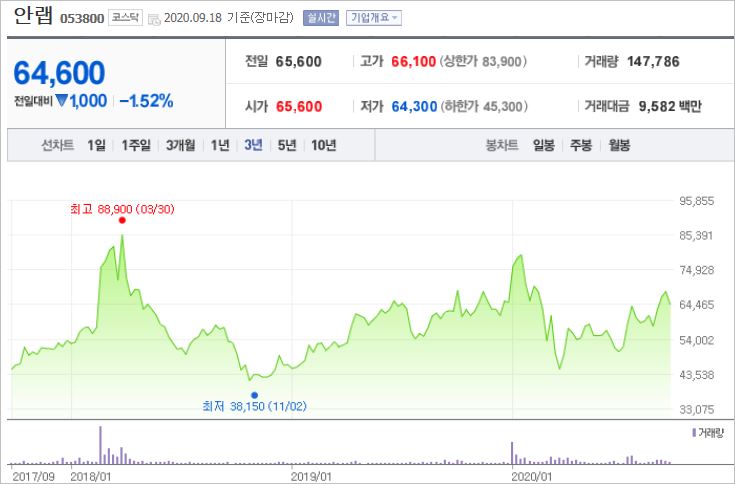
Task: Click the 하한가 45,300 text
Action: pyautogui.click(x=484, y=106)
